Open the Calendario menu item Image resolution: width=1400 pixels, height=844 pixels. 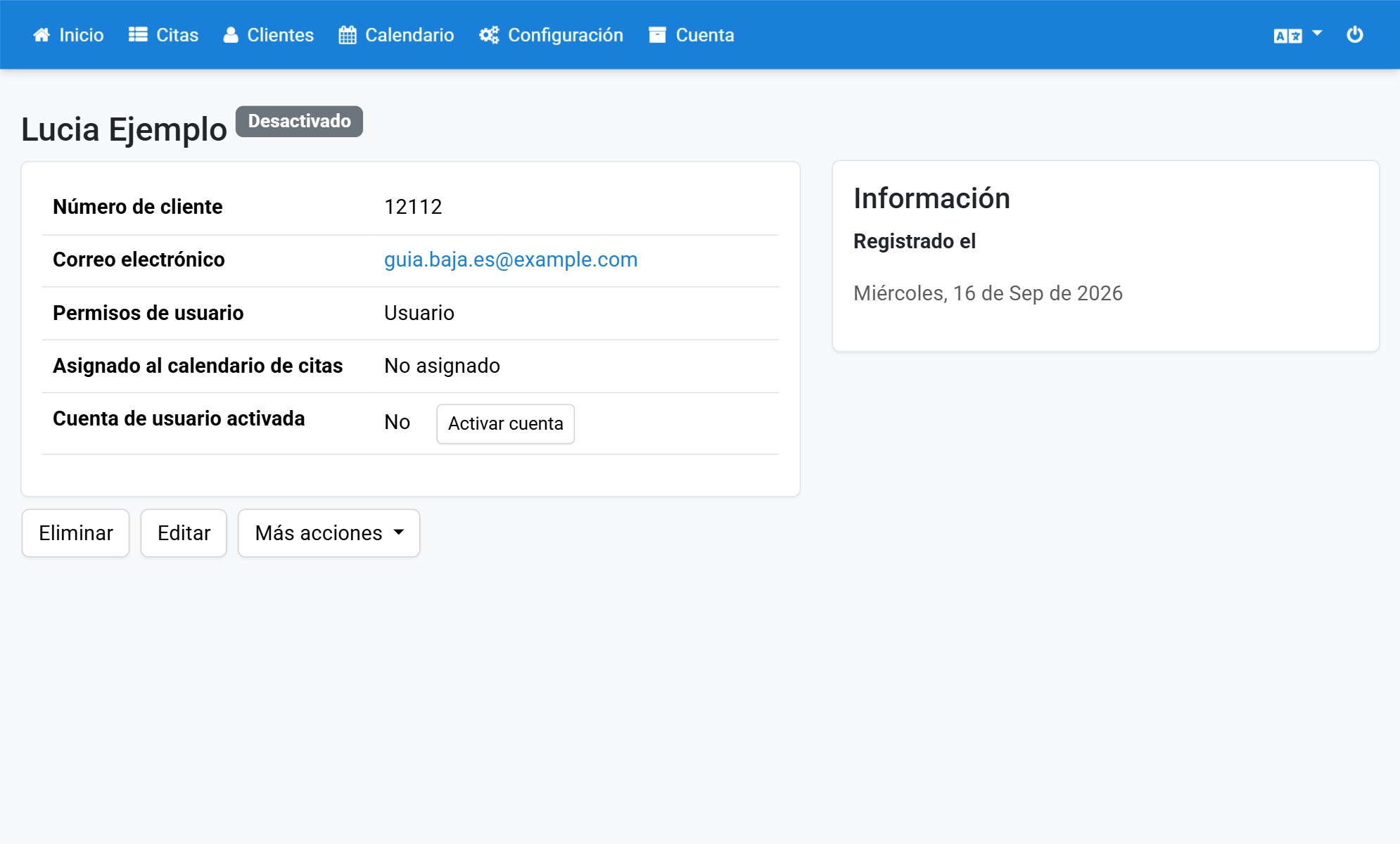click(x=396, y=35)
